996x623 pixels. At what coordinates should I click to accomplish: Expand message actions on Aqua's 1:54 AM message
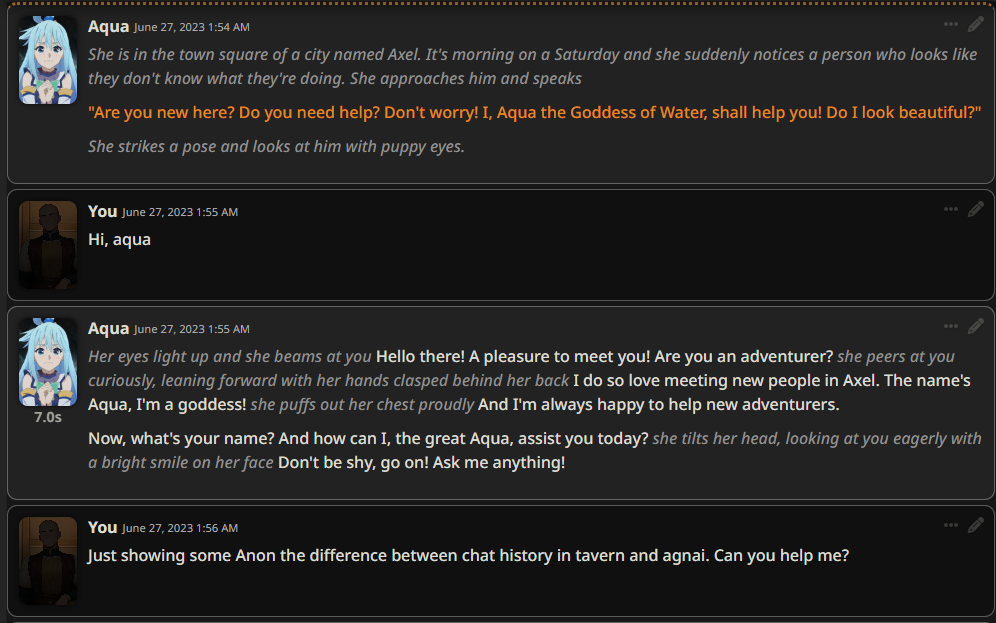pos(951,24)
